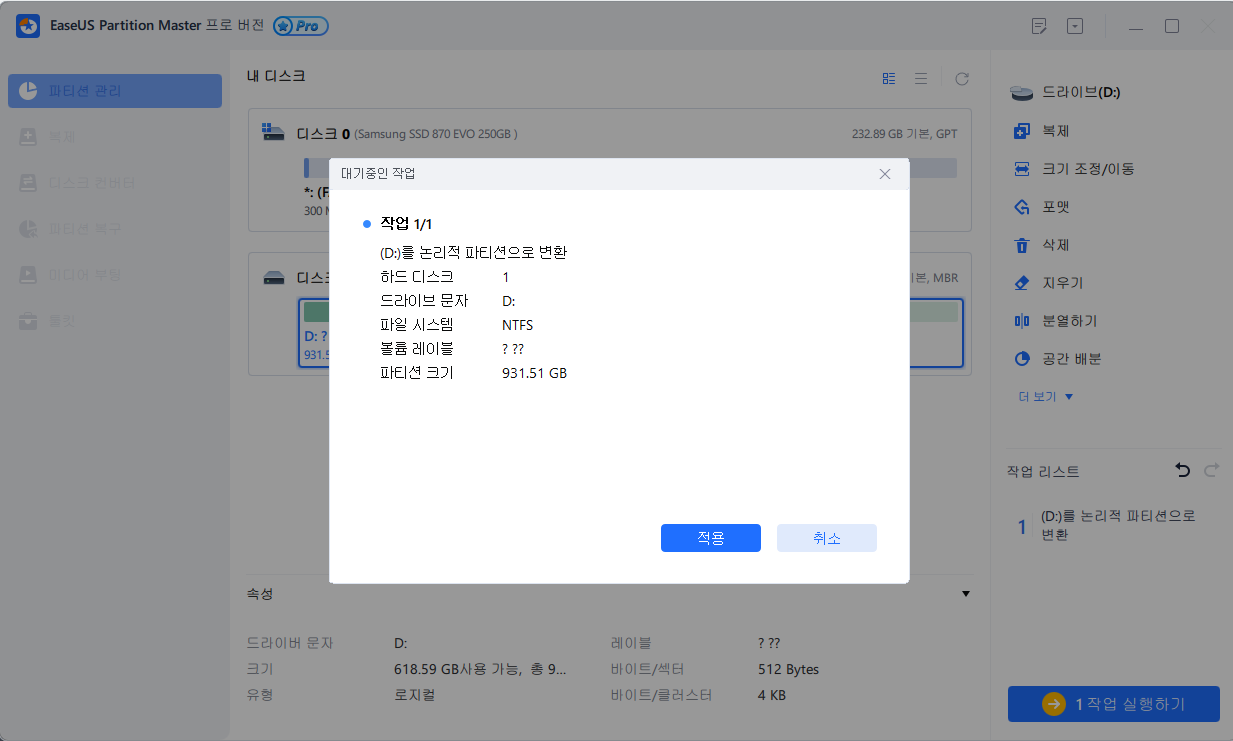Select the 삭제 (Delete) icon
Image resolution: width=1233 pixels, height=741 pixels.
pyautogui.click(x=1022, y=244)
